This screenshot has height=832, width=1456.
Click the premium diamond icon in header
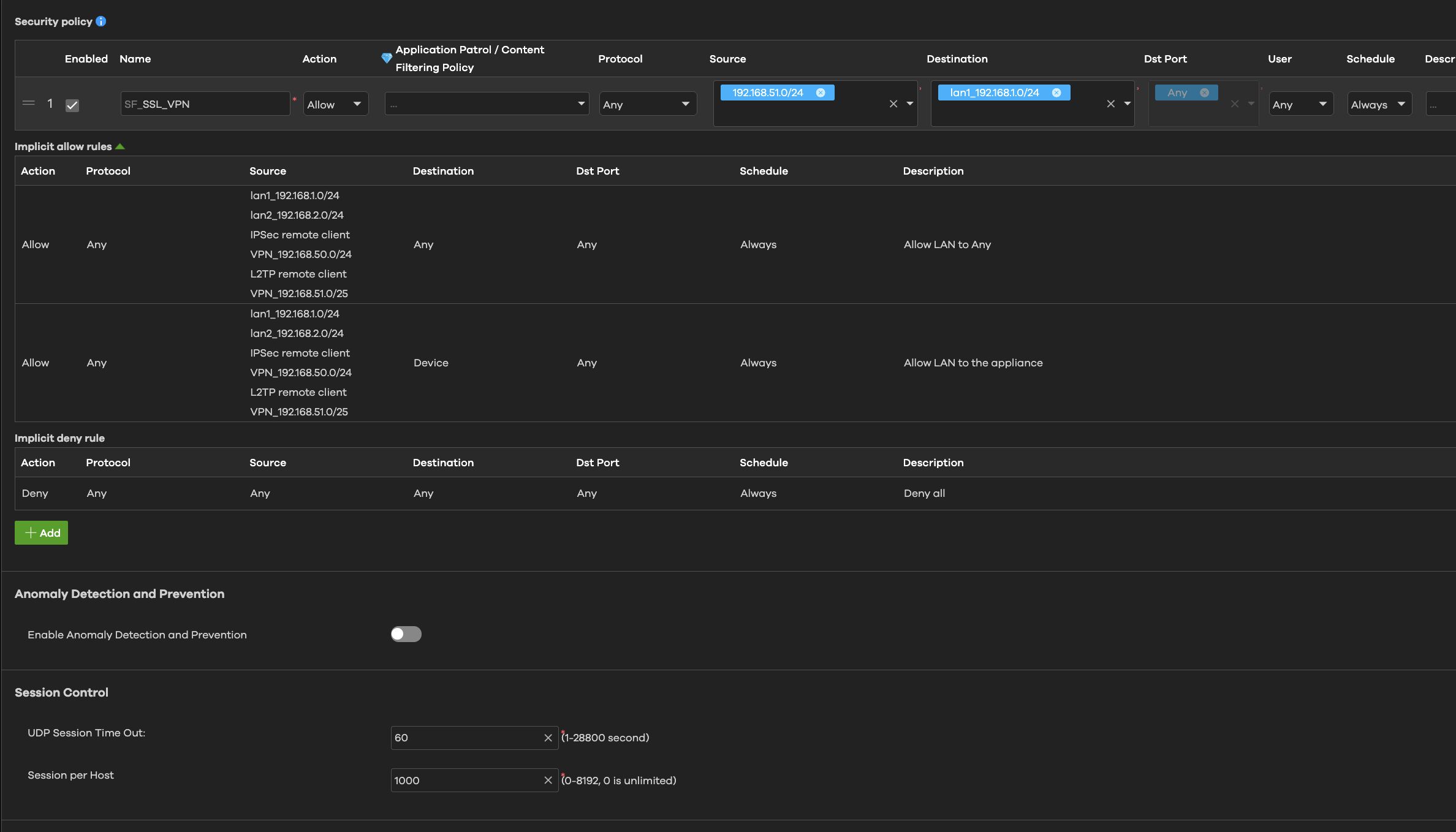coord(387,58)
